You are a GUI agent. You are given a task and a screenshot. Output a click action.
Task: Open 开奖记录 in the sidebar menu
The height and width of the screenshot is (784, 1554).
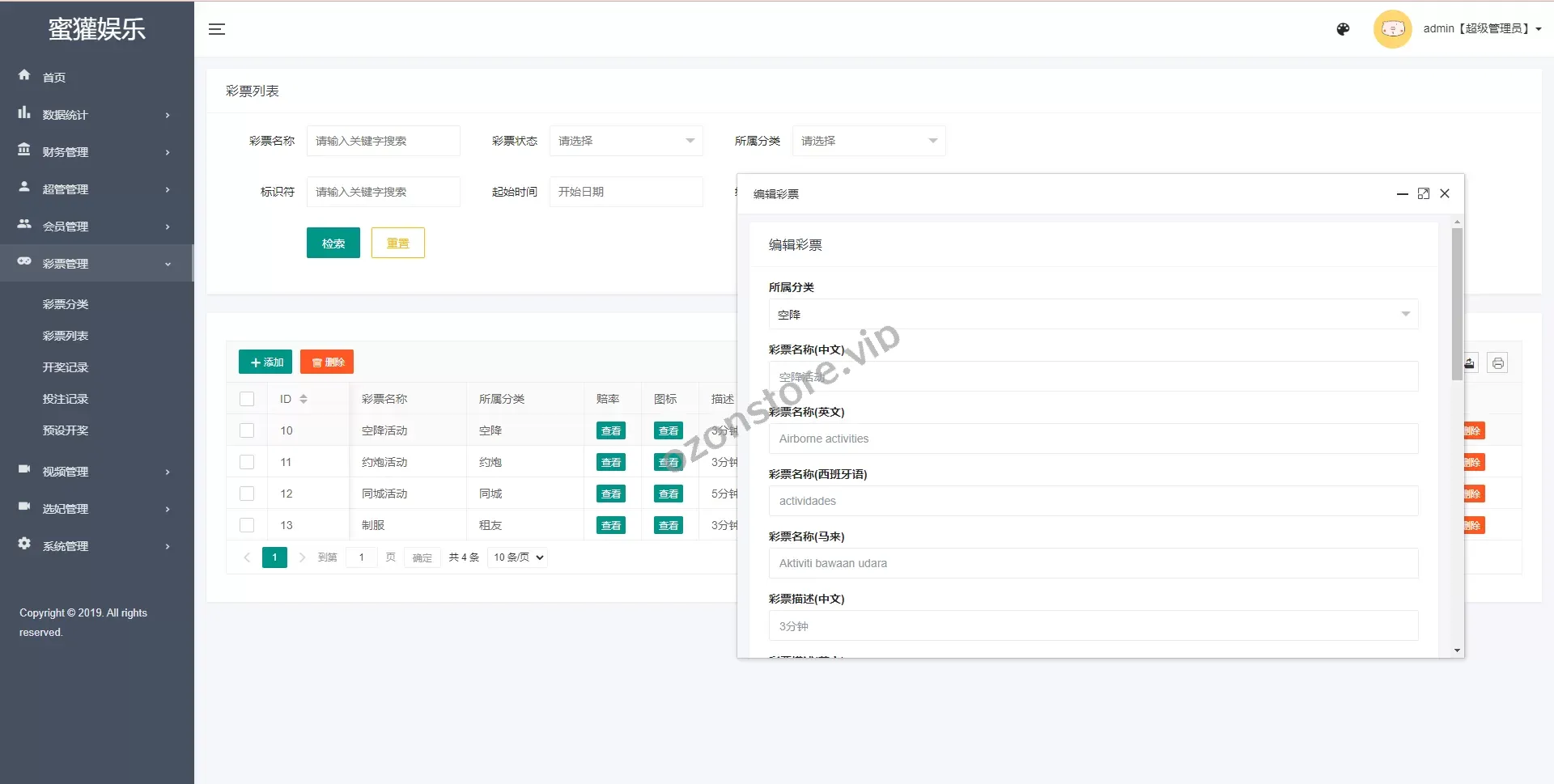tap(66, 367)
